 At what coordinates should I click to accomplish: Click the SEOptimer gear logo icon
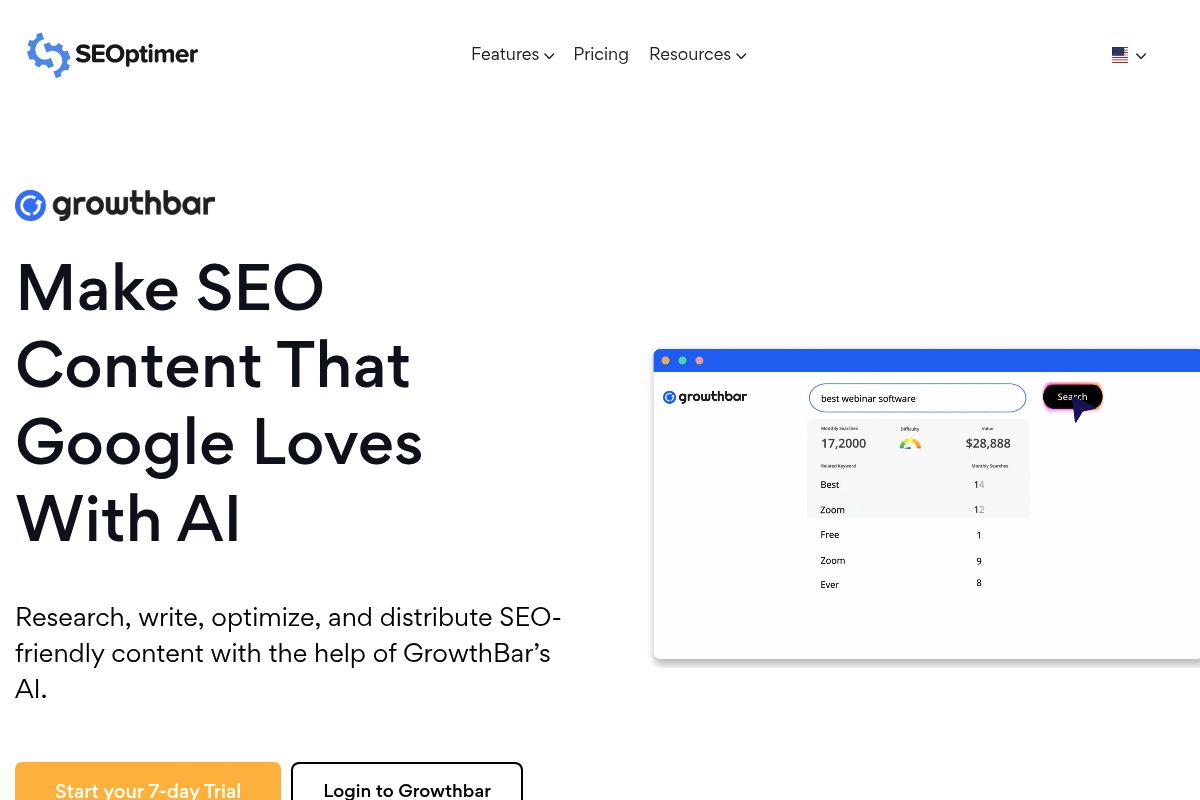click(x=48, y=55)
